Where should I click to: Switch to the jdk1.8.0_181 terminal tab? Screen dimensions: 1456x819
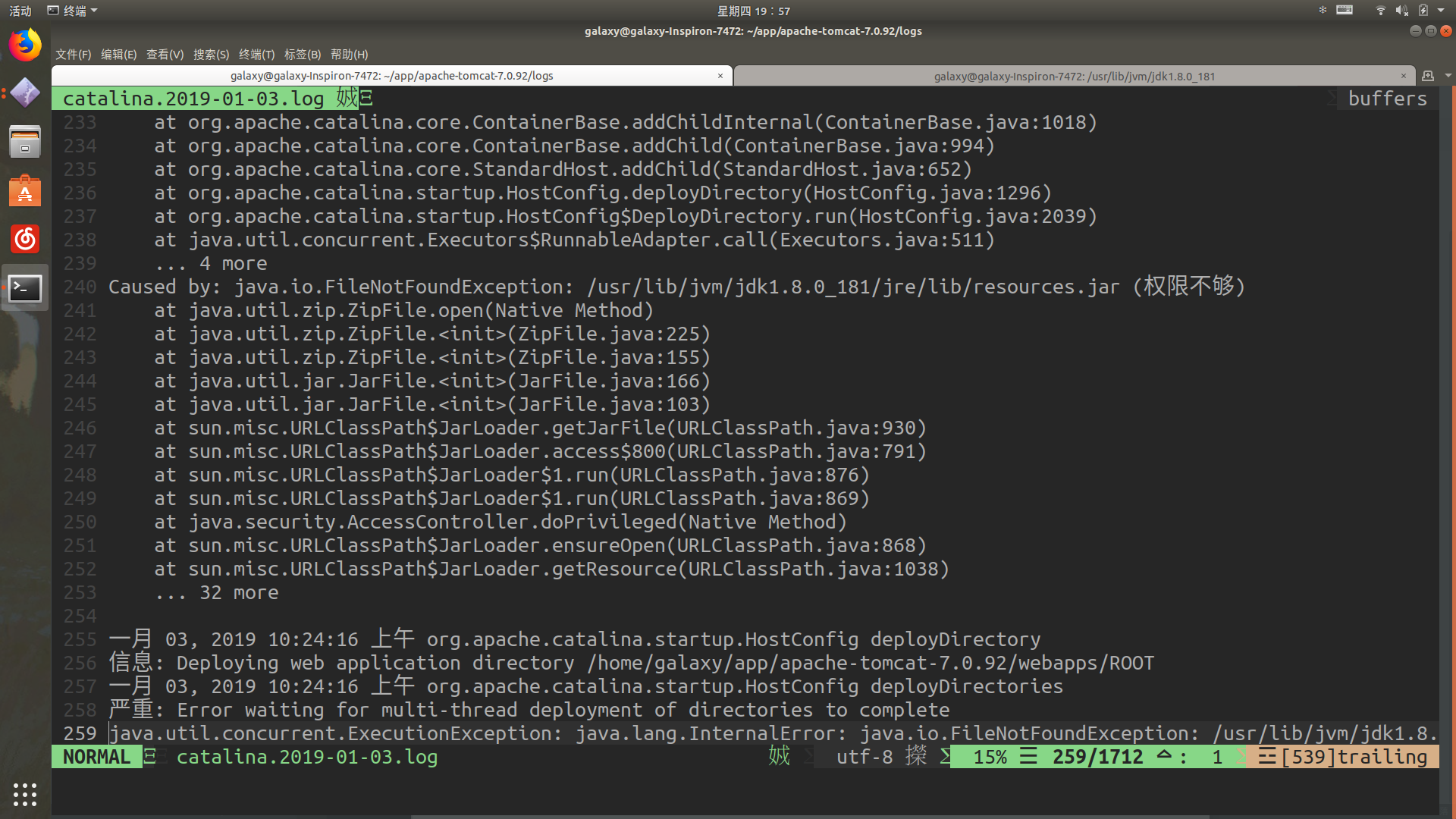(x=1074, y=77)
